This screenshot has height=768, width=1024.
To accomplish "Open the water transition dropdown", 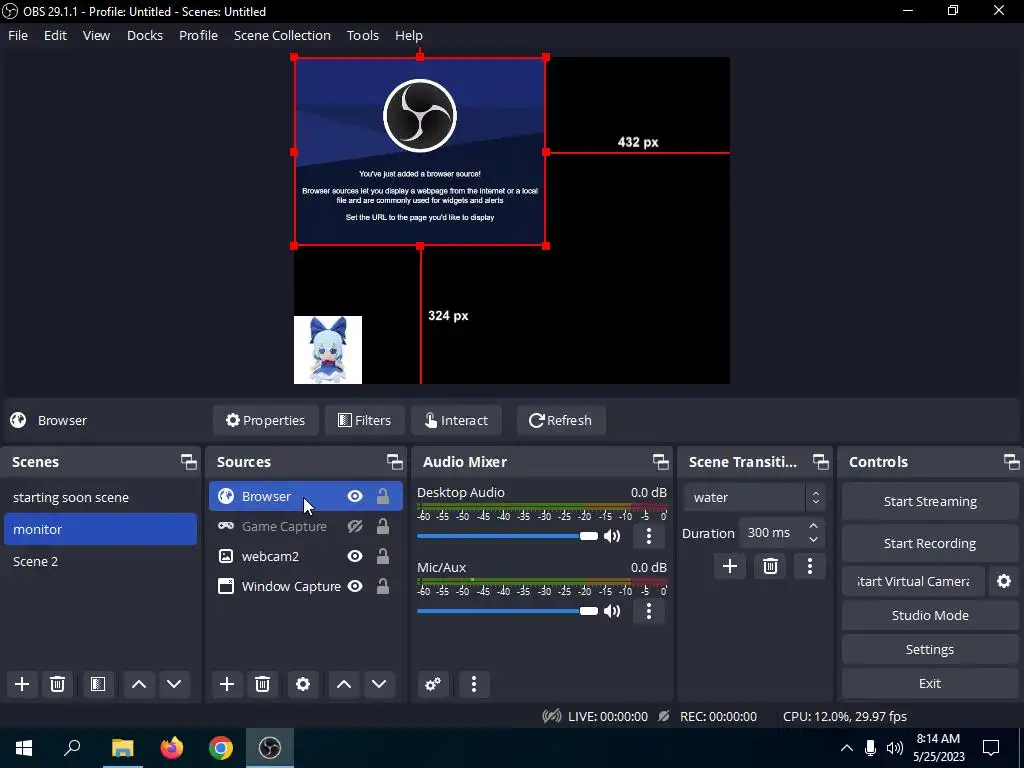I will [754, 498].
